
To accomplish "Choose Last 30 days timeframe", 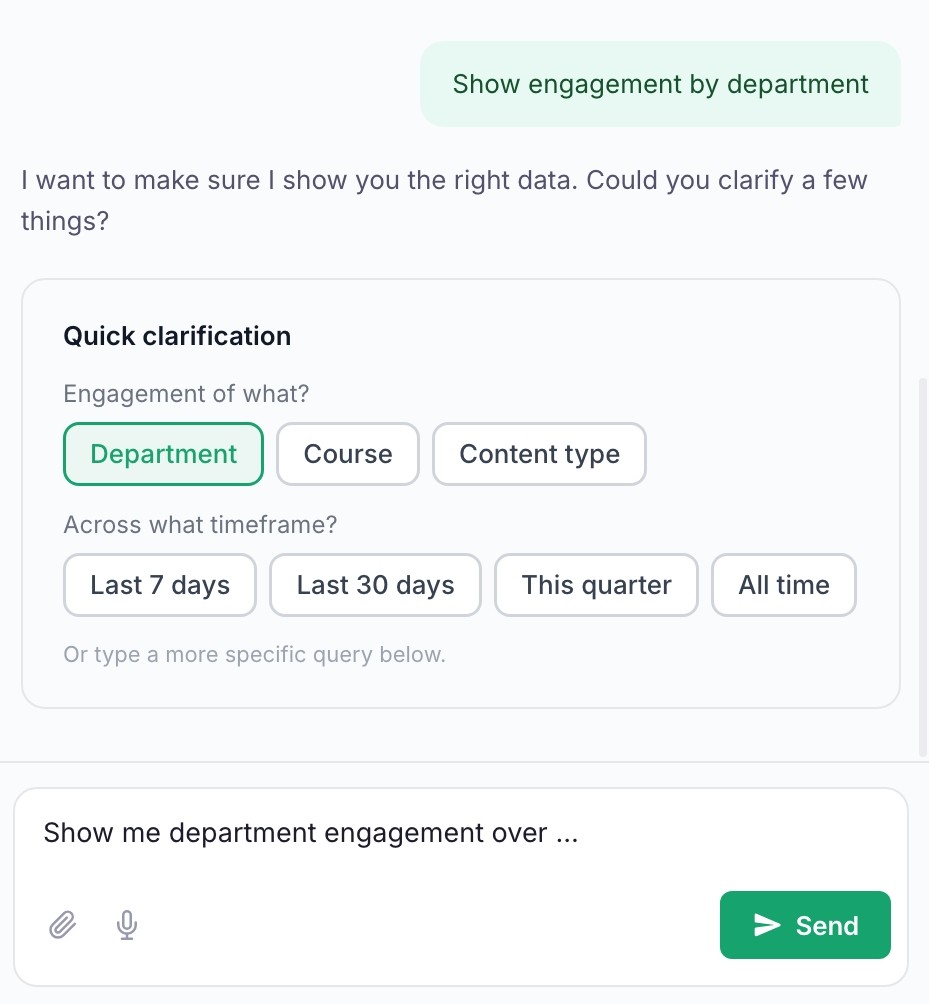I will 375,585.
